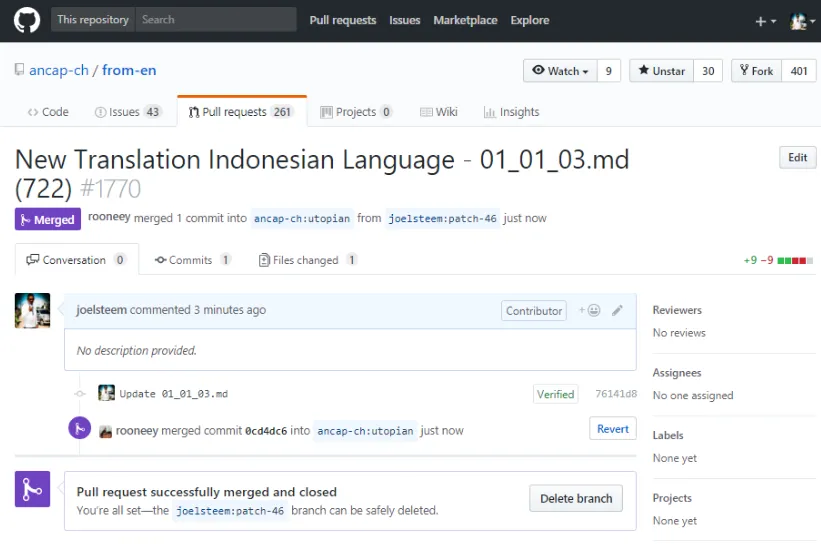The width and height of the screenshot is (821, 544).
Task: Click the repository book icon
Action: pos(19,70)
